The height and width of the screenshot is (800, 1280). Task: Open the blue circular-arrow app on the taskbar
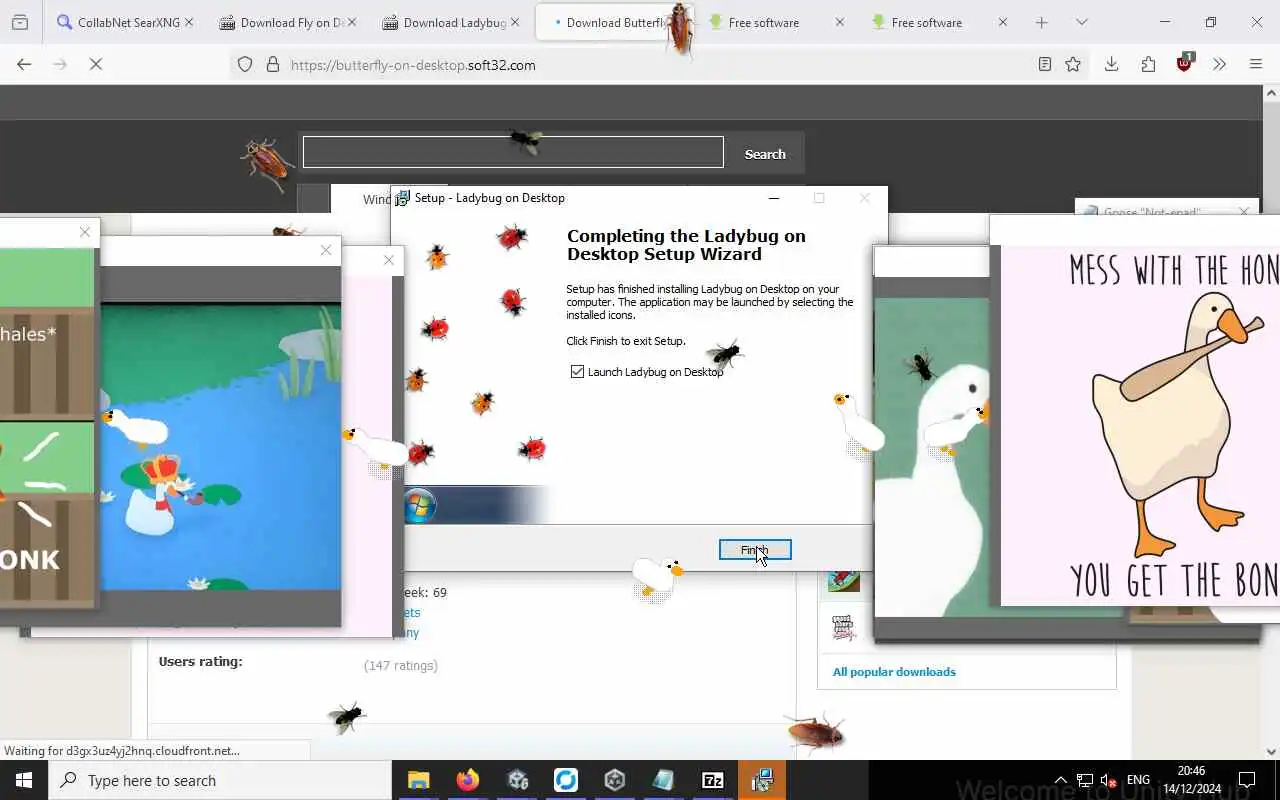click(566, 780)
